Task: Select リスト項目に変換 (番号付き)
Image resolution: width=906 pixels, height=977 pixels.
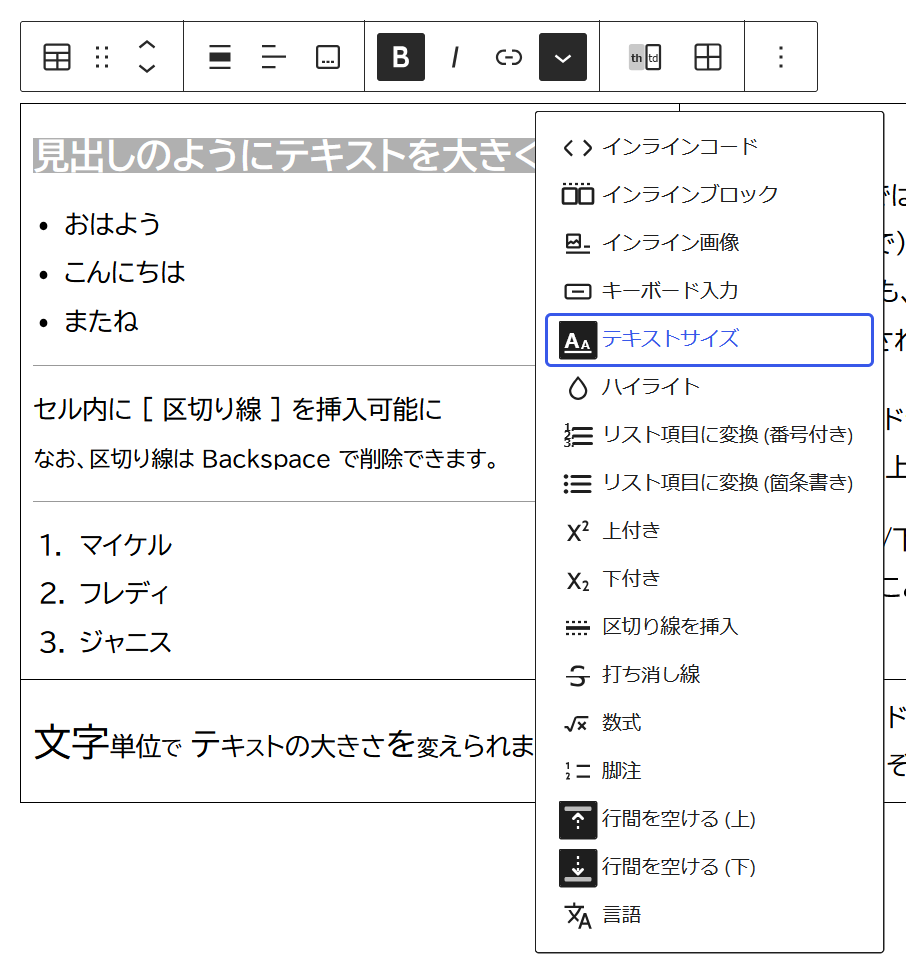Action: coord(709,436)
